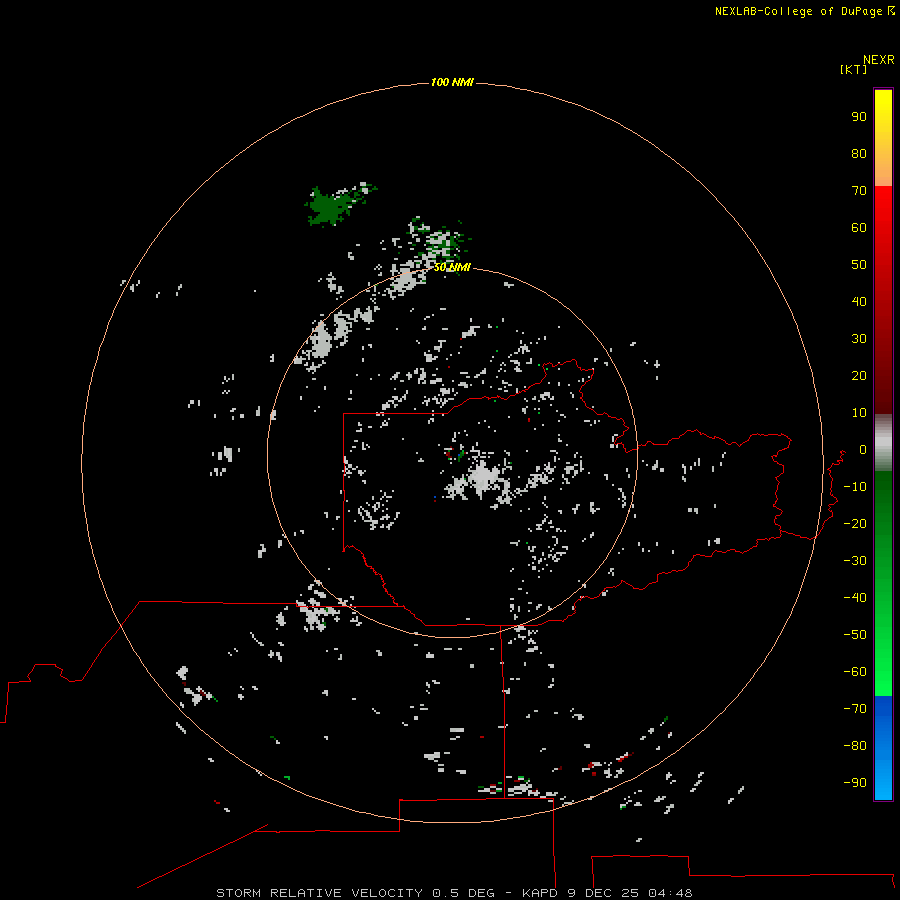Click the -80 value on the velocity scale

coord(855,746)
